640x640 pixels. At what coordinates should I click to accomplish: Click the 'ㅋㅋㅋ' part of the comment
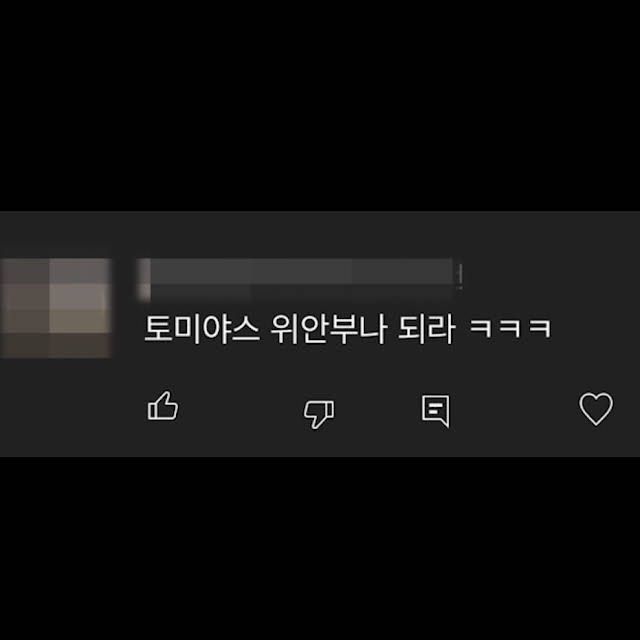[510, 329]
